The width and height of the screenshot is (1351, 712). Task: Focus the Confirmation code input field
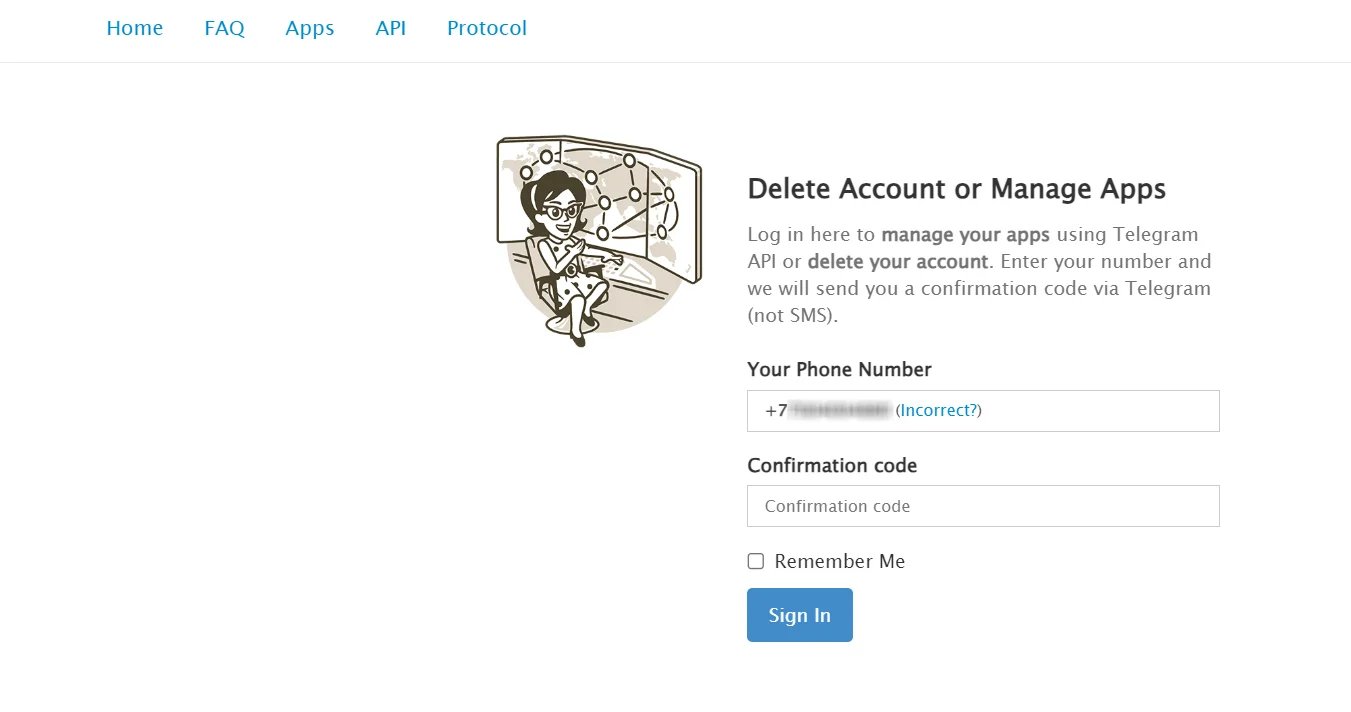coord(983,506)
